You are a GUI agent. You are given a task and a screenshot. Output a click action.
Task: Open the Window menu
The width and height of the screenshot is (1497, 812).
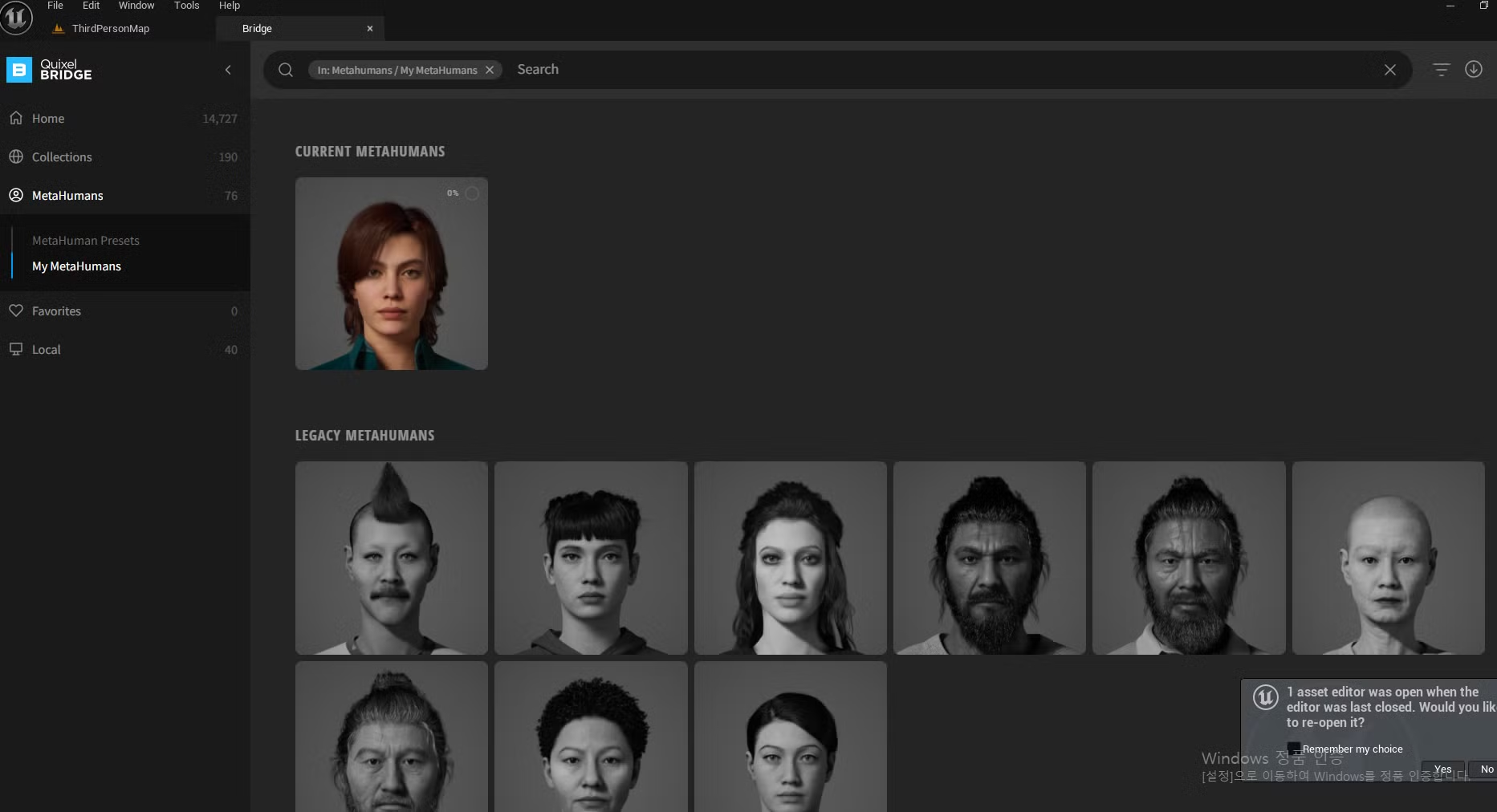tap(136, 6)
